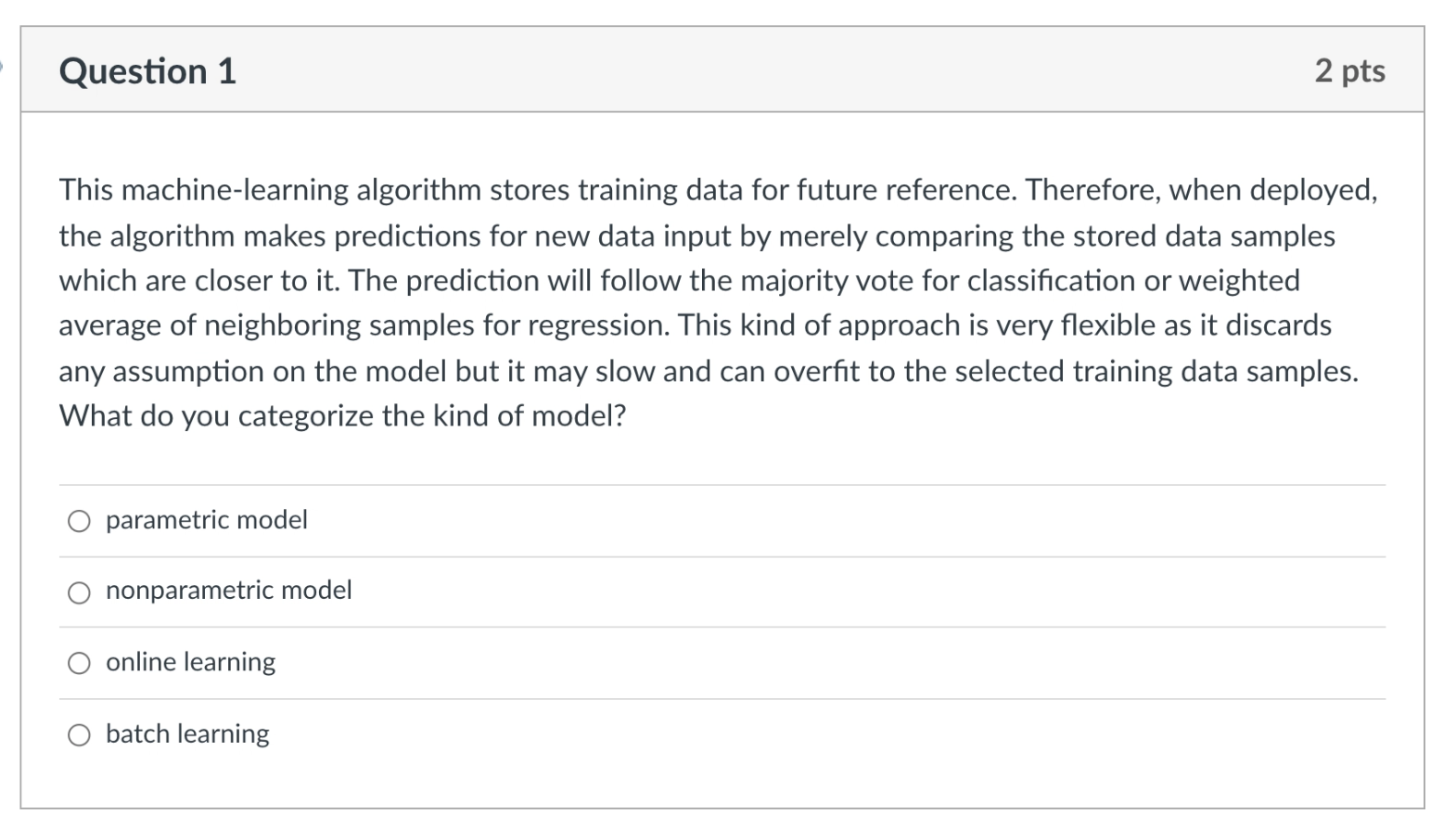
Task: Click the "Question 1" title text
Action: click(x=147, y=70)
